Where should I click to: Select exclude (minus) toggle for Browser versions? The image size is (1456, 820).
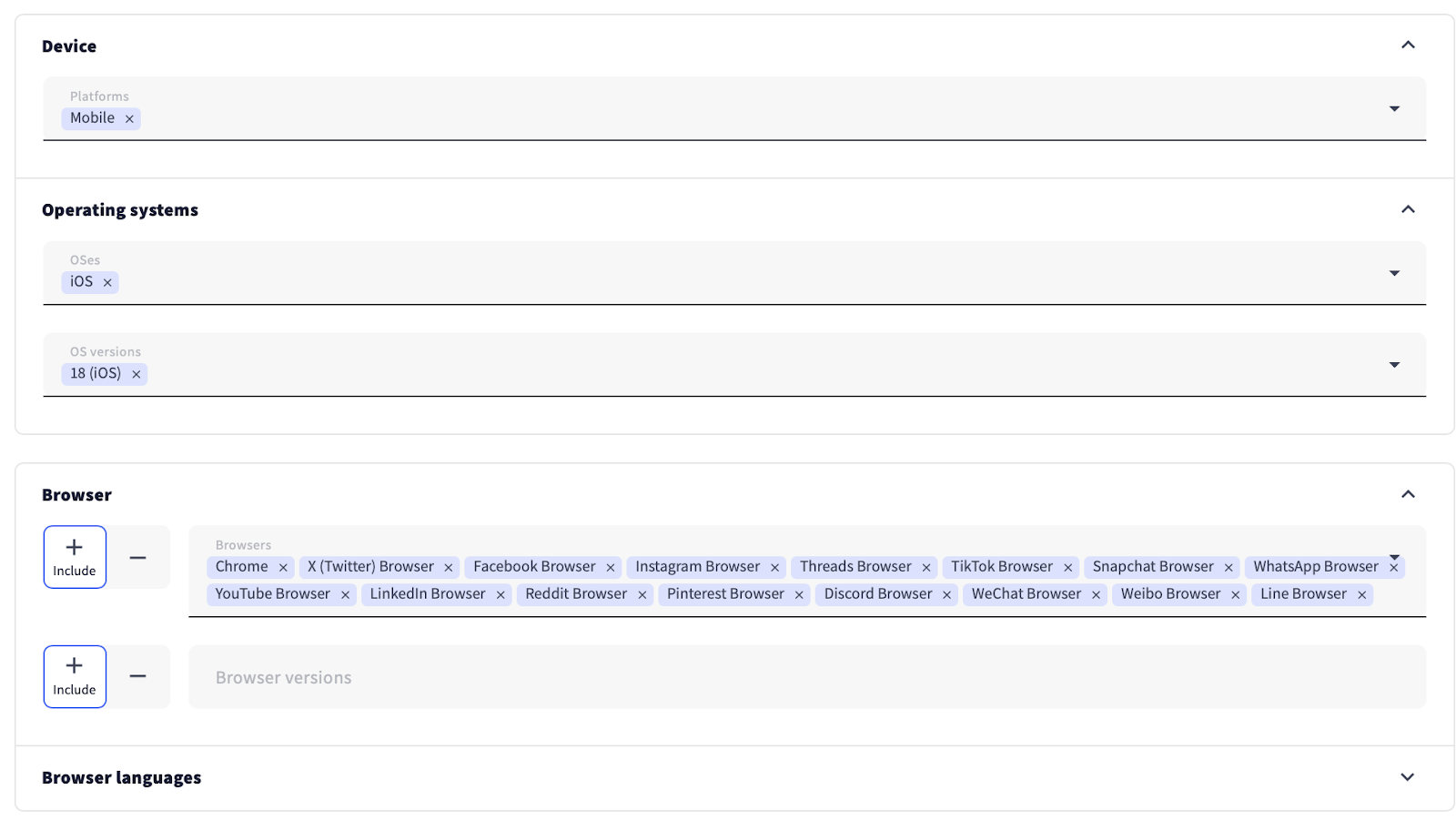tap(138, 676)
